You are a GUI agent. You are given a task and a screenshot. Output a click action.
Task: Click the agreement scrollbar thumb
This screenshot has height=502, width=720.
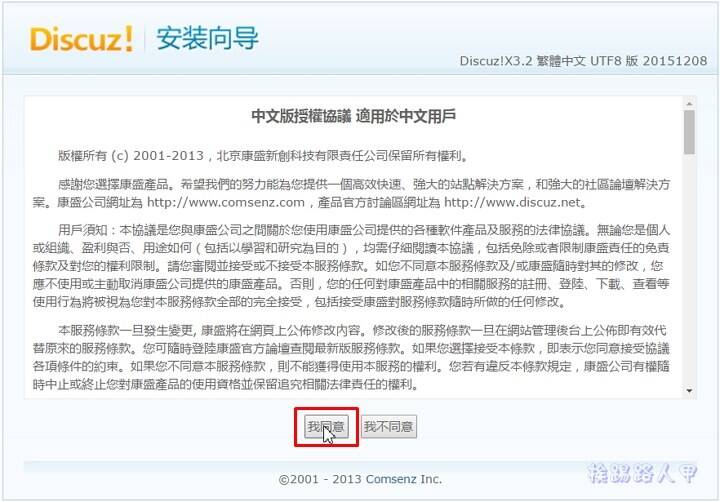[x=689, y=132]
